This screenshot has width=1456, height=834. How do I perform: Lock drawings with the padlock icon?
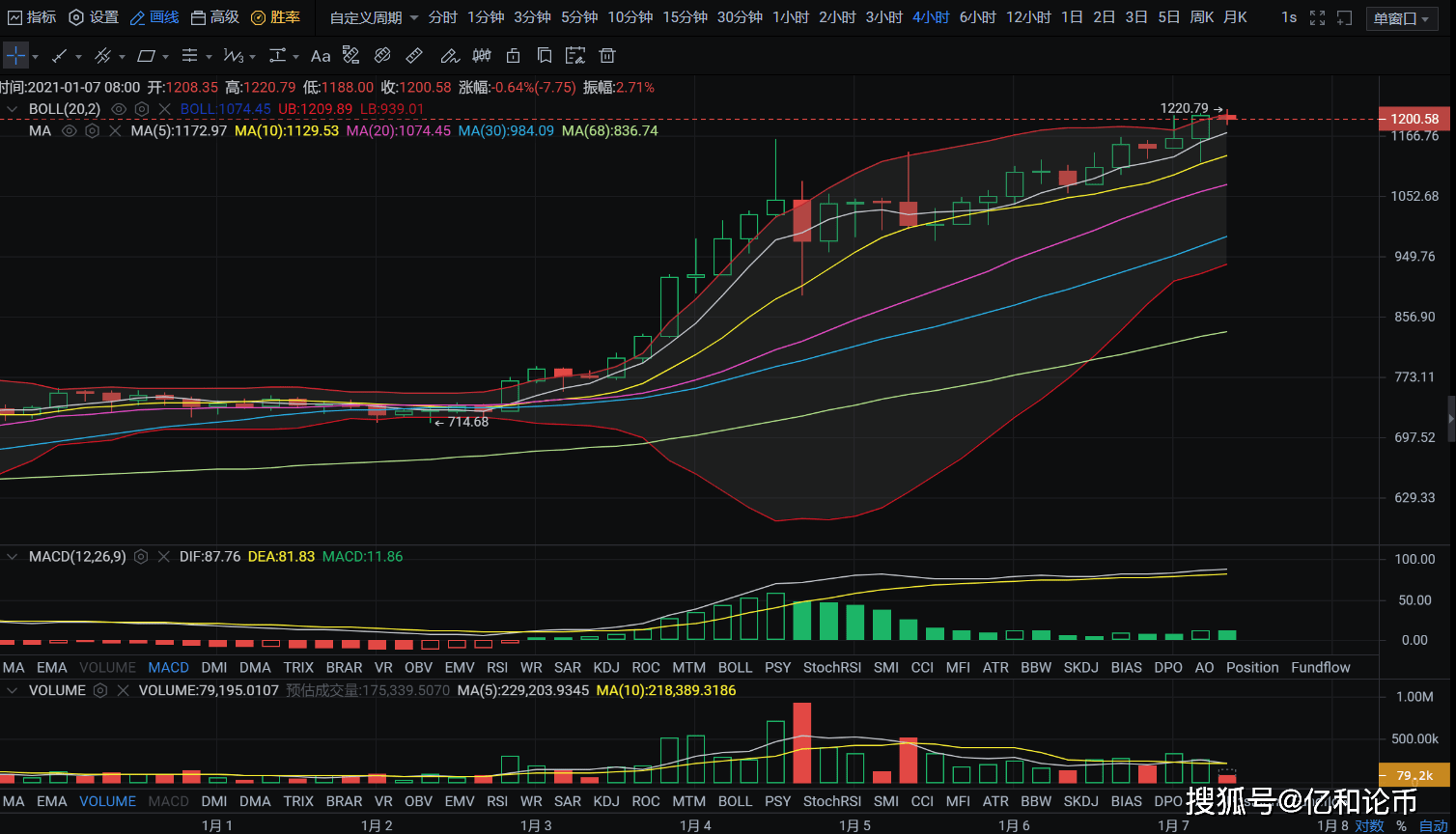click(514, 56)
